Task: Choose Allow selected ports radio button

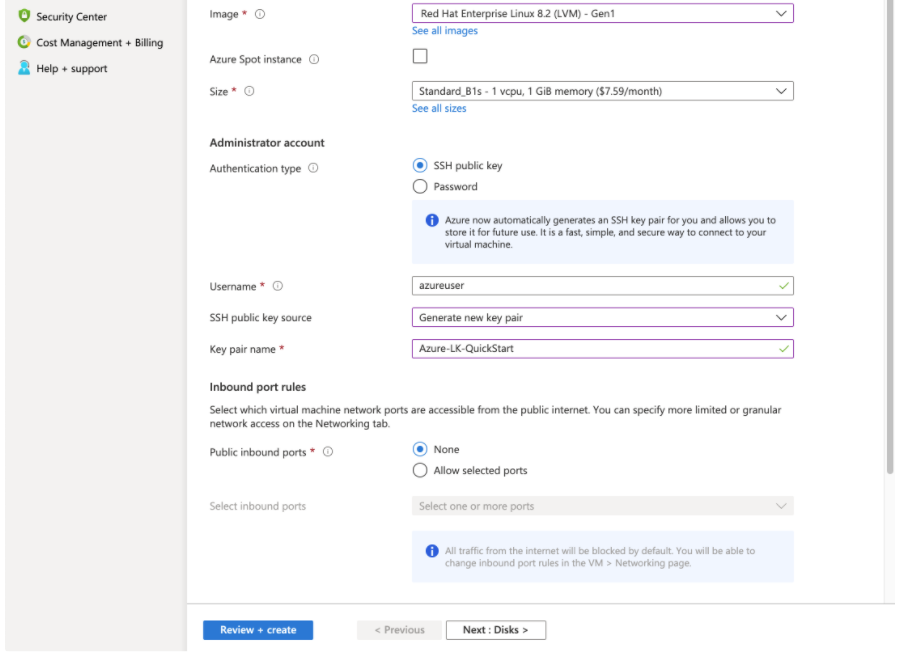Action: coord(420,470)
